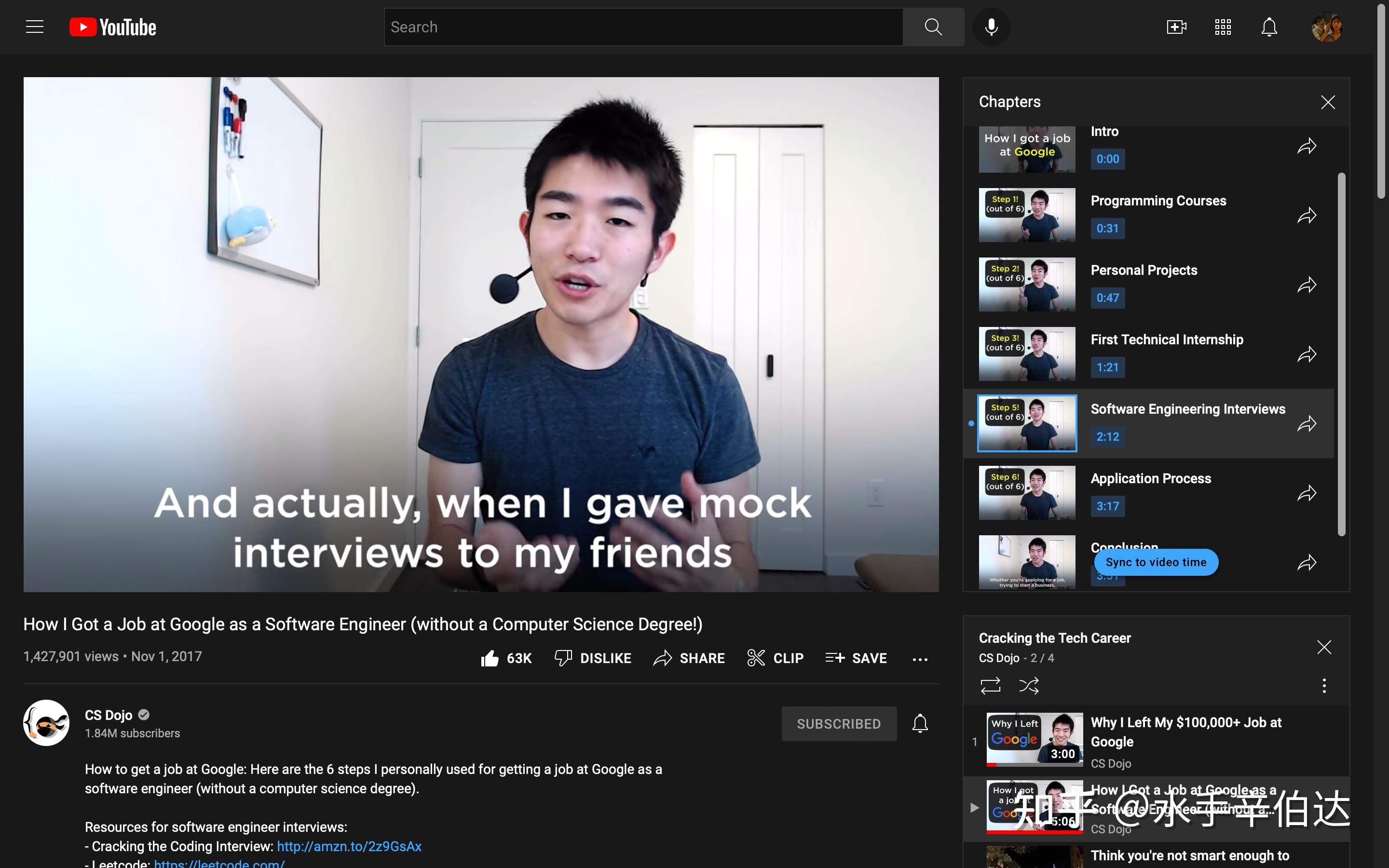Focus the Search input field
This screenshot has height=868, width=1389.
(x=643, y=27)
